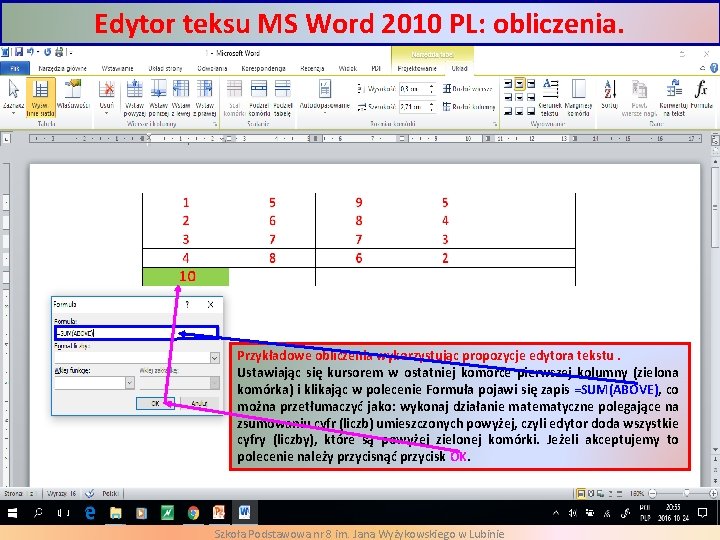Click Save icon in quick access toolbar
720x540 pixels.
19,52
